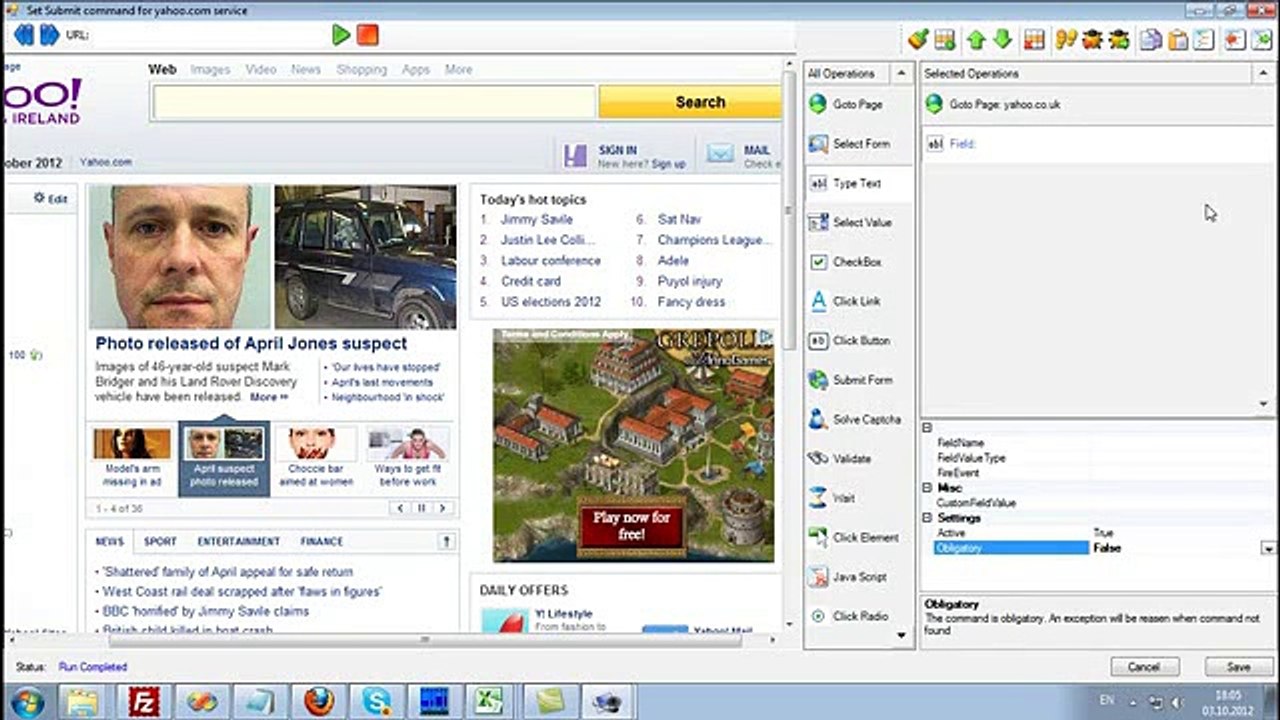This screenshot has width=1280, height=720.
Task: Click the yellow Yahoo Search button
Action: [x=690, y=102]
